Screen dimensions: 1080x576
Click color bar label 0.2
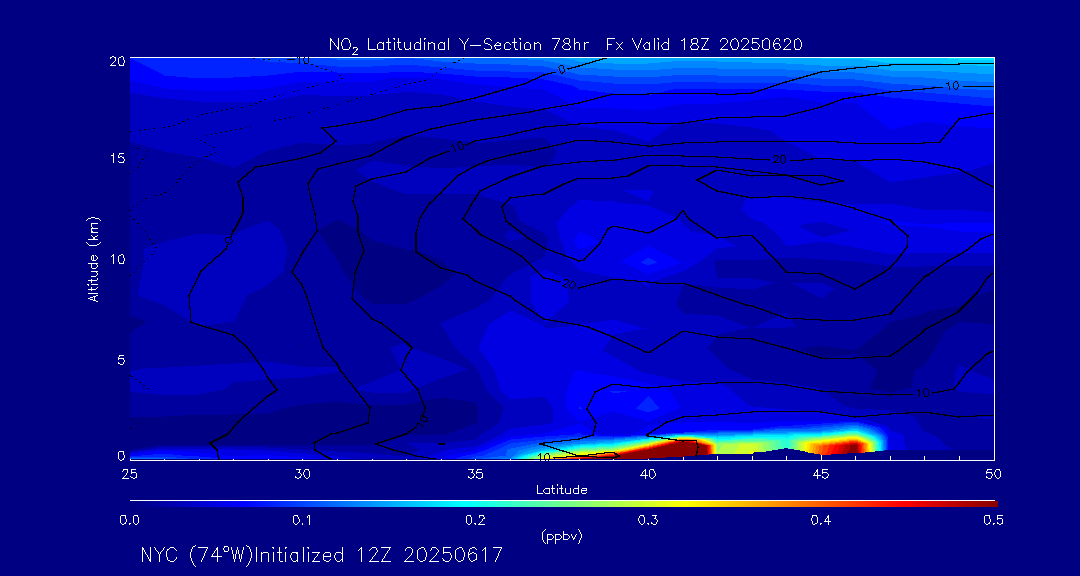(x=475, y=521)
